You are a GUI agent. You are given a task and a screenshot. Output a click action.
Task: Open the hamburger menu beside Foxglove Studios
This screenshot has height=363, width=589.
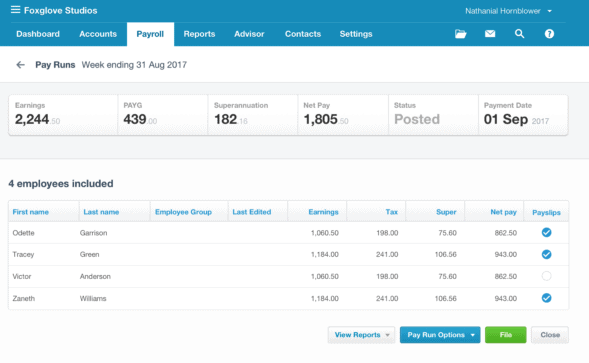pyautogui.click(x=15, y=10)
